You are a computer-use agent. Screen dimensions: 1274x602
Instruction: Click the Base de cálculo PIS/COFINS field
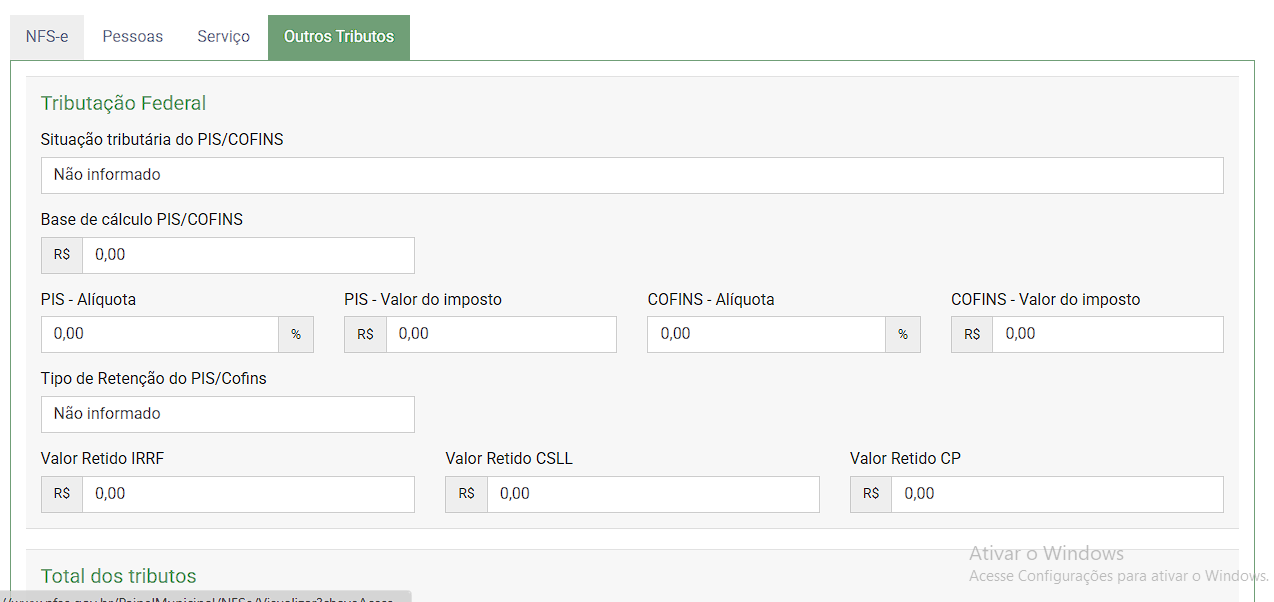pyautogui.click(x=248, y=255)
